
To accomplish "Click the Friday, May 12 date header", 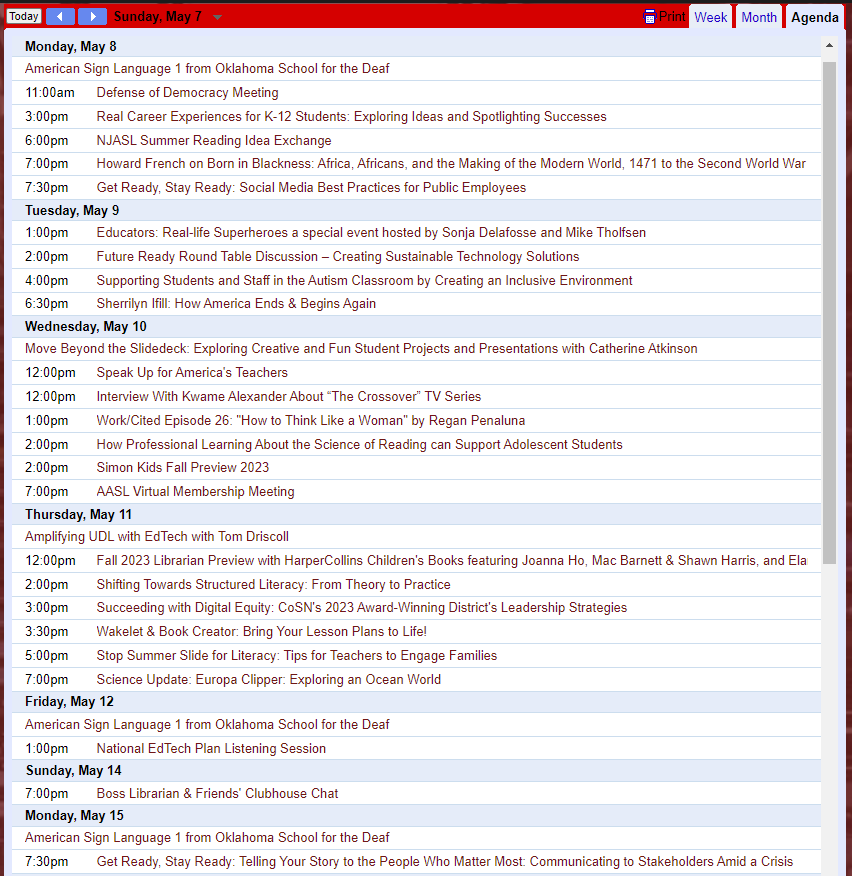I will click(x=69, y=702).
